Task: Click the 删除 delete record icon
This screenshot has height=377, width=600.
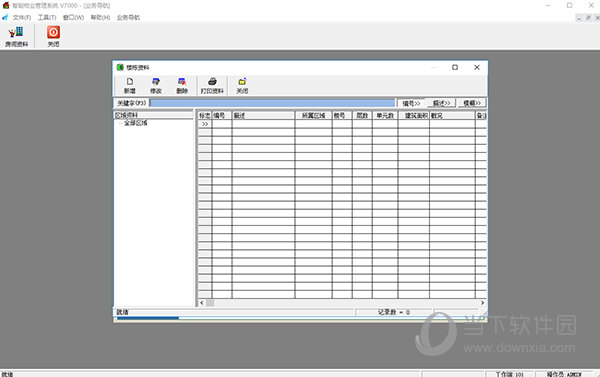Action: [182, 86]
